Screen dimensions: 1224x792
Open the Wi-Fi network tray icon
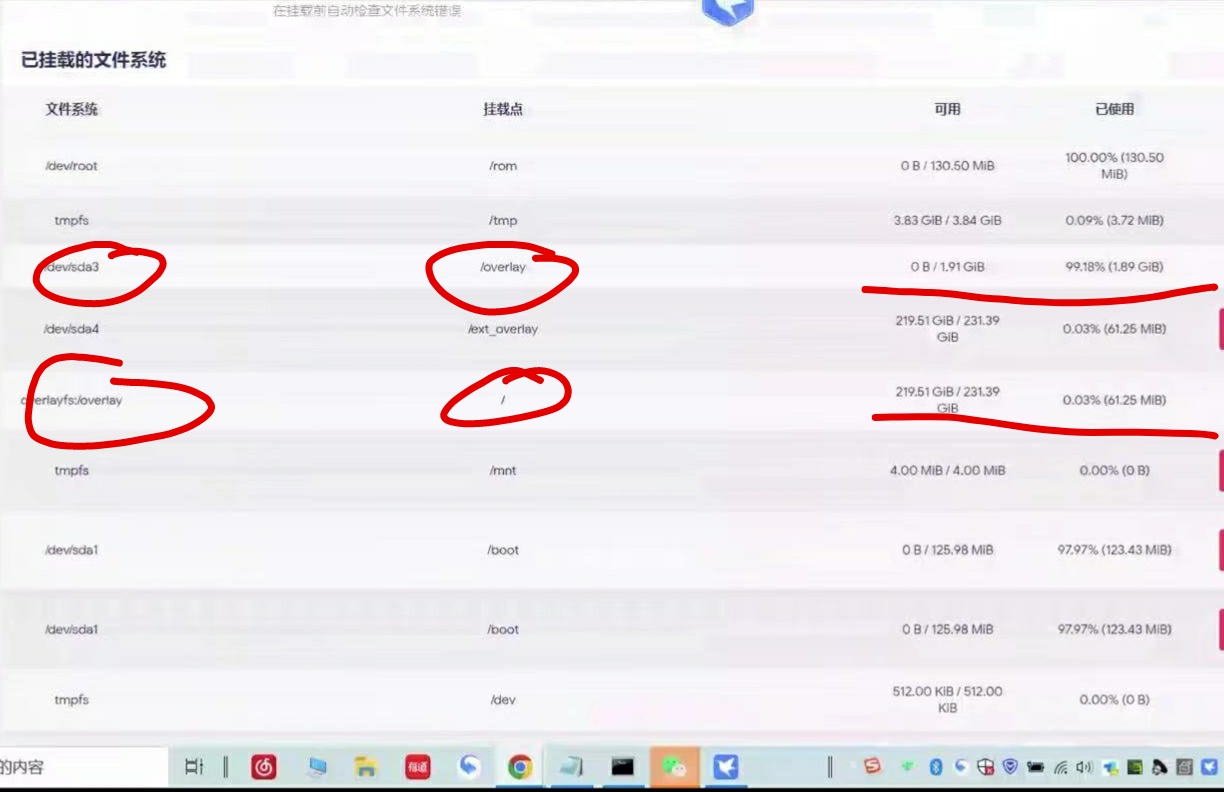click(1060, 767)
